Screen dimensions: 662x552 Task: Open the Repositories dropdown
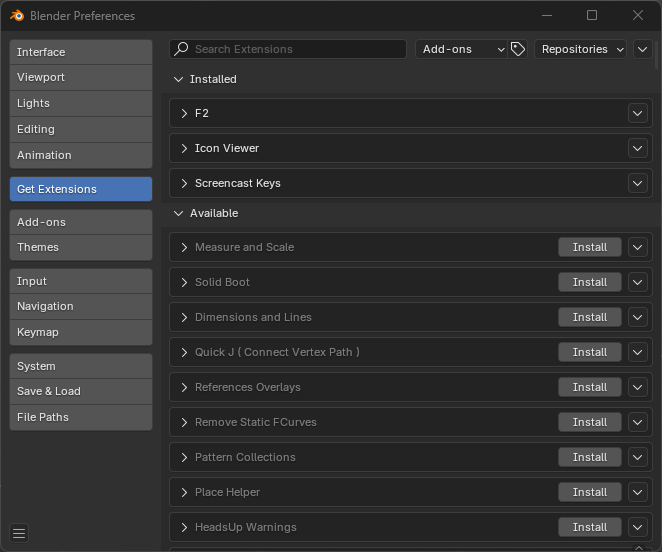point(580,49)
